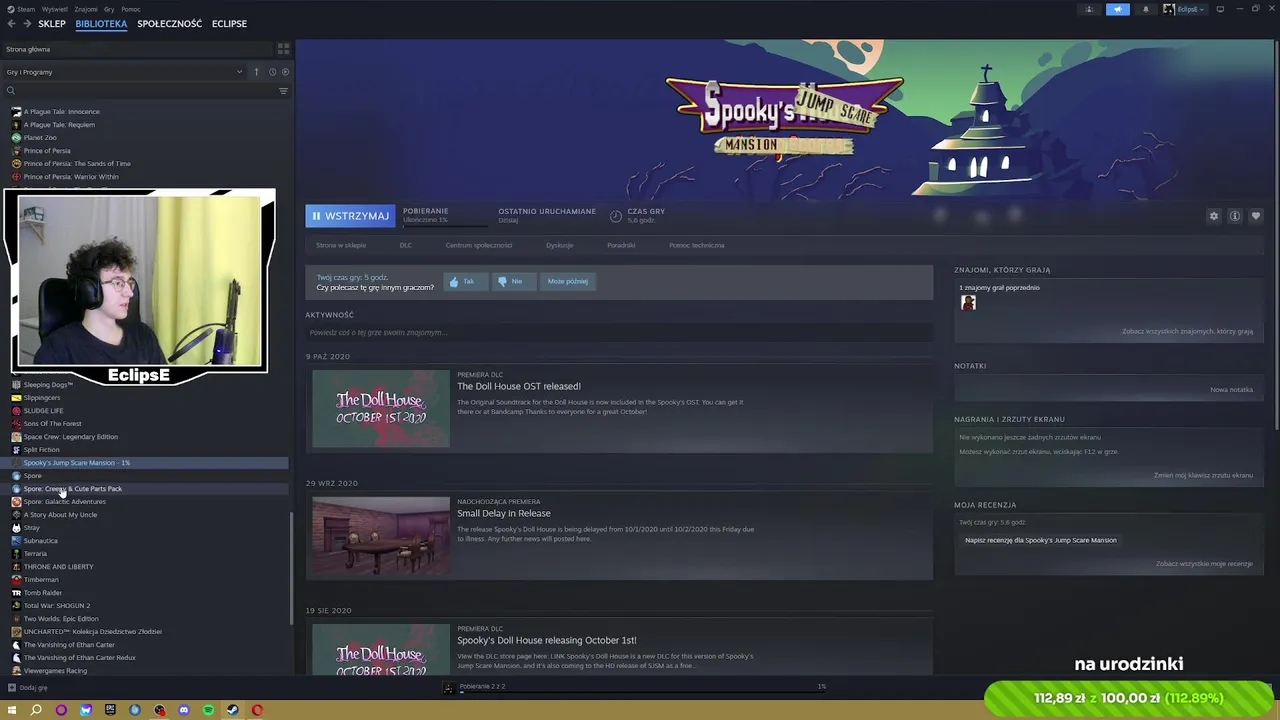Open Pomoc techniczna link
Screen dimensions: 1280x720
click(x=696, y=245)
